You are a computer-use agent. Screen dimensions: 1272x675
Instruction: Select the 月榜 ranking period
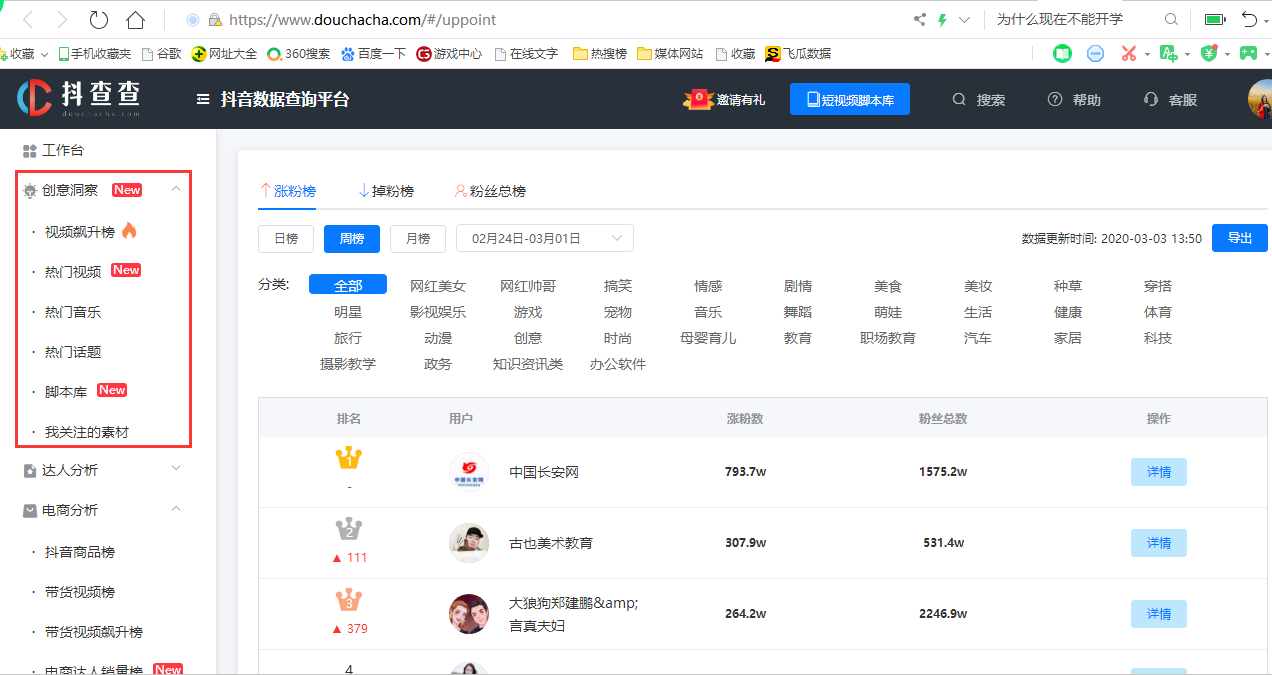(x=418, y=239)
